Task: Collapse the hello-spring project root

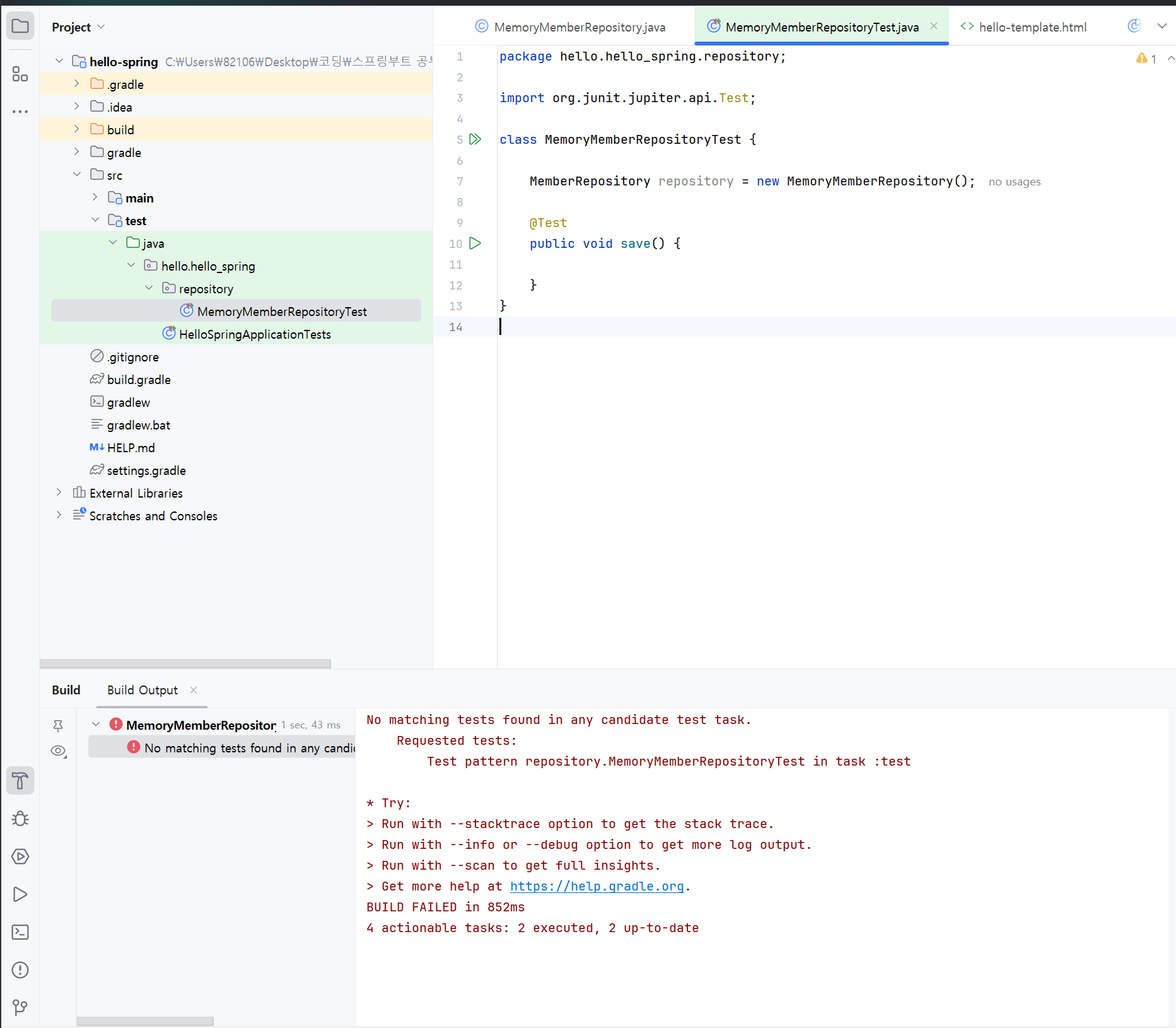Action: 59,61
